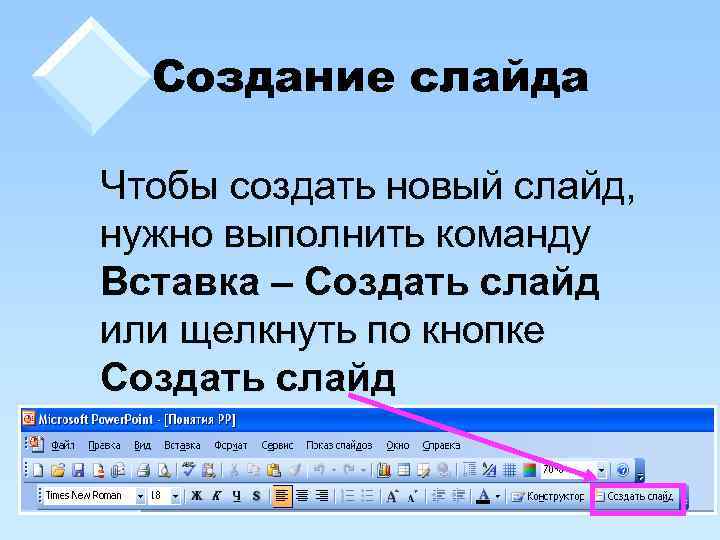
Task: Expand the Undo history dropdown arrow
Action: (x=334, y=470)
